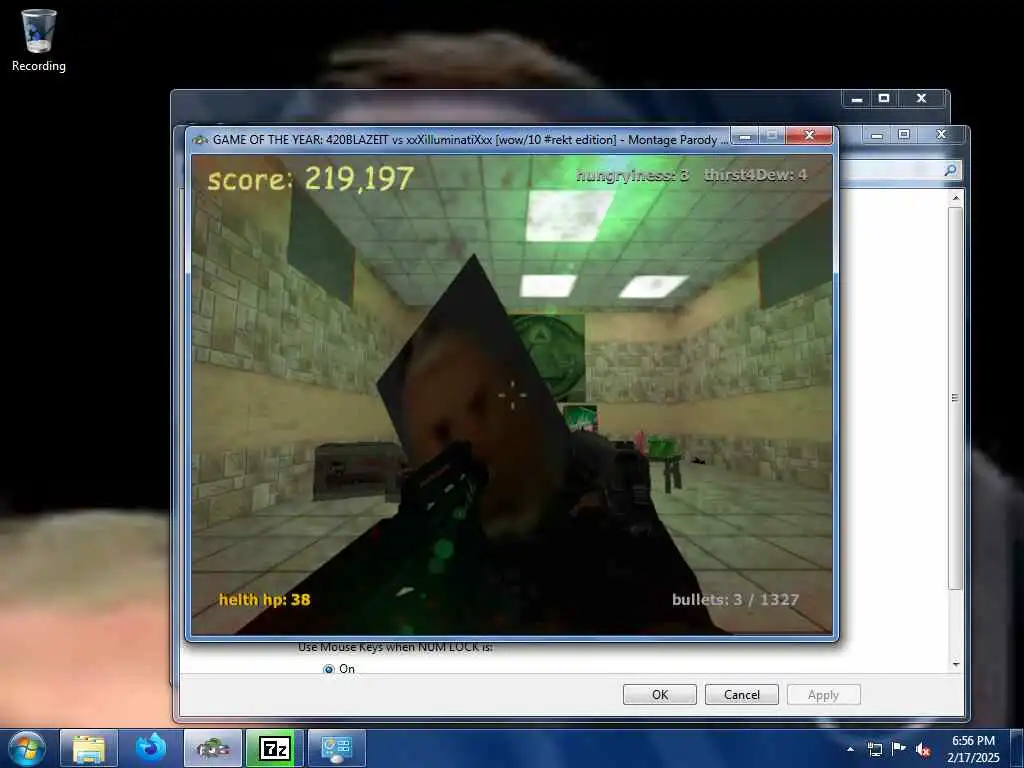The height and width of the screenshot is (768, 1024).
Task: Open the Control Panel taskbar button
Action: pos(337,748)
